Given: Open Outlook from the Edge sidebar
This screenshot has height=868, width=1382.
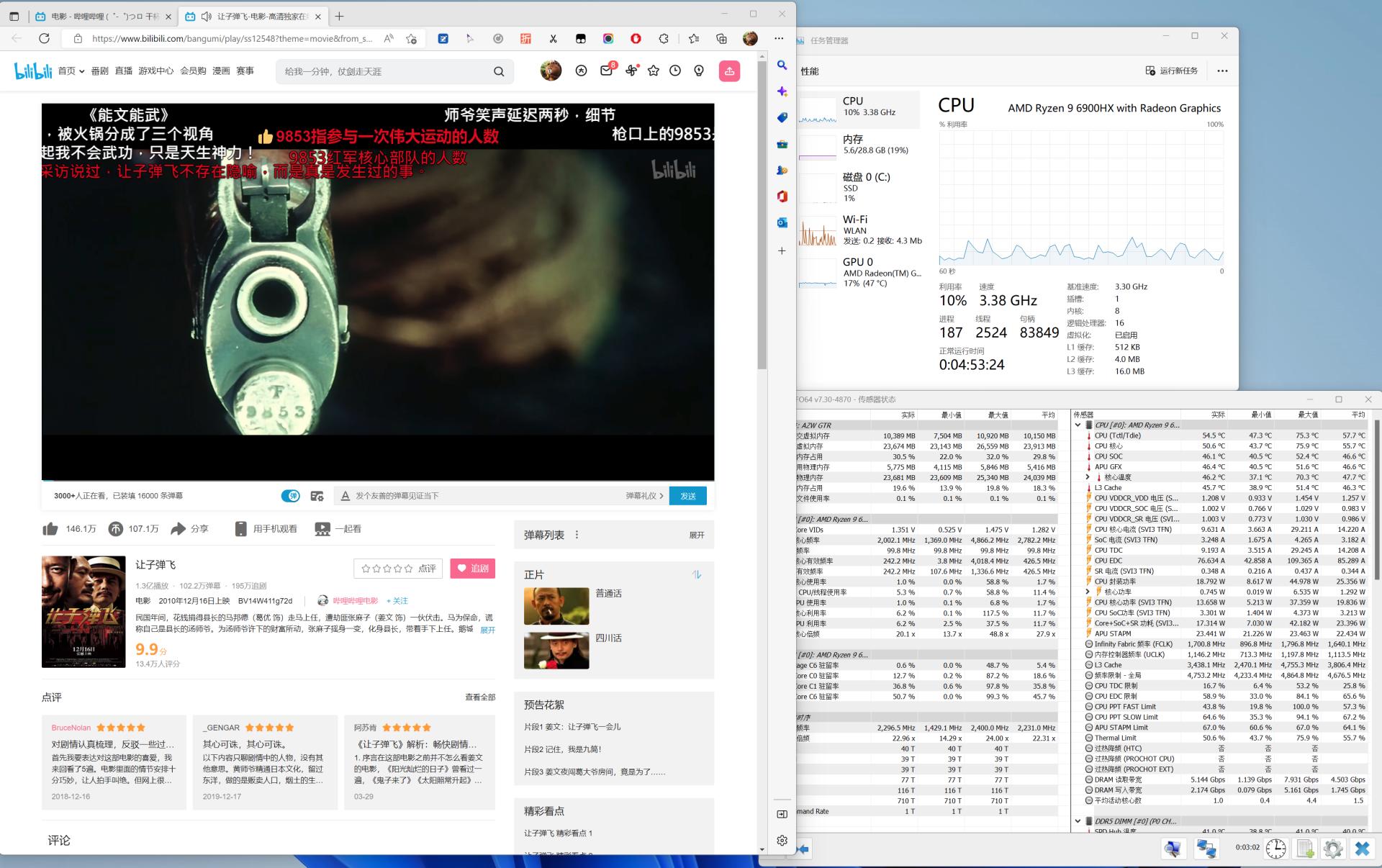Looking at the screenshot, I should coord(782,223).
